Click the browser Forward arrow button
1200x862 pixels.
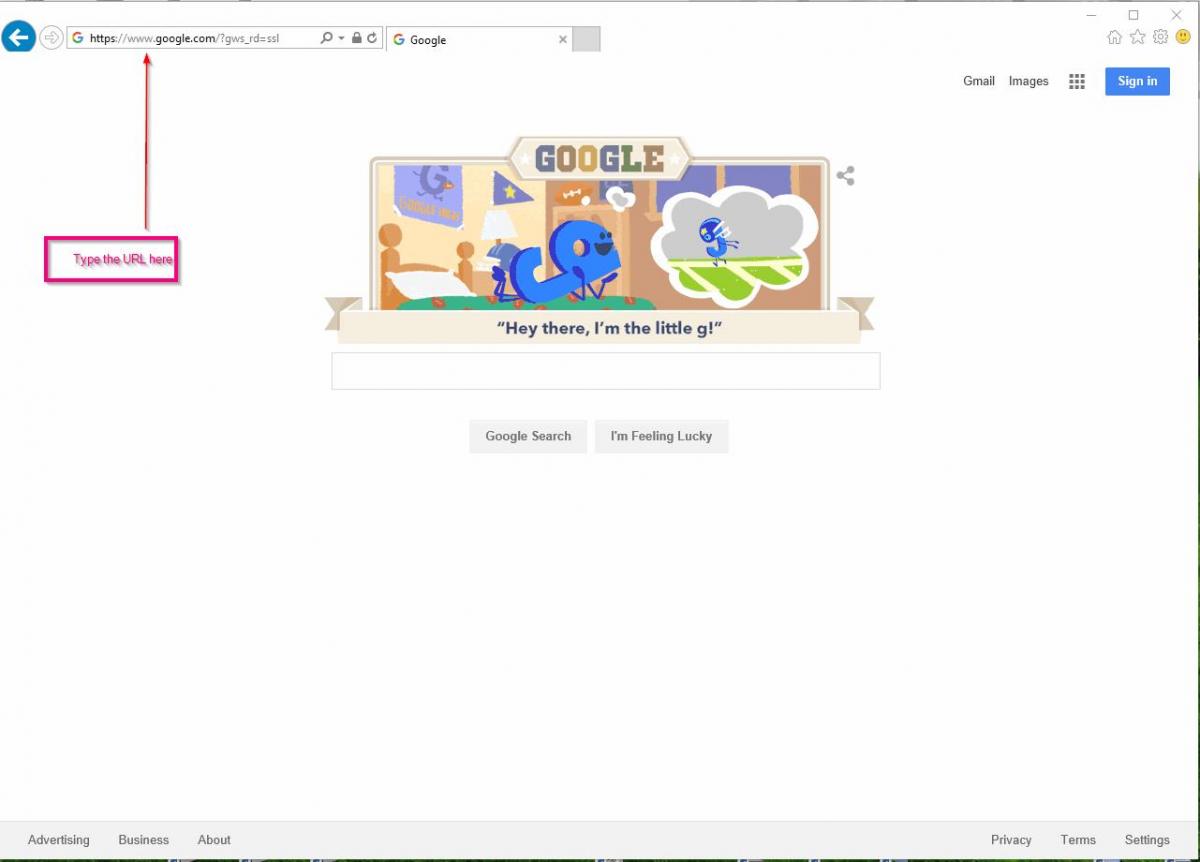click(x=51, y=38)
